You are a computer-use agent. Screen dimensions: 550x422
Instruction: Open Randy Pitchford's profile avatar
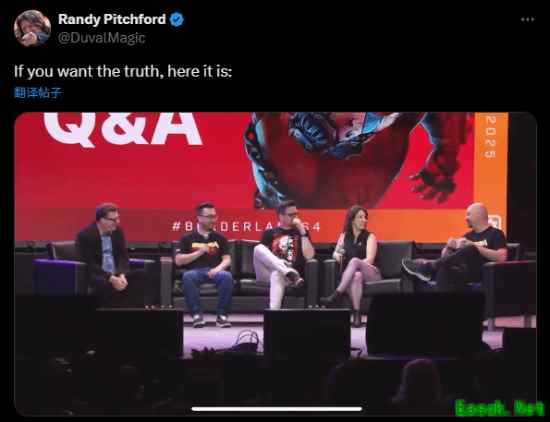coord(32,28)
